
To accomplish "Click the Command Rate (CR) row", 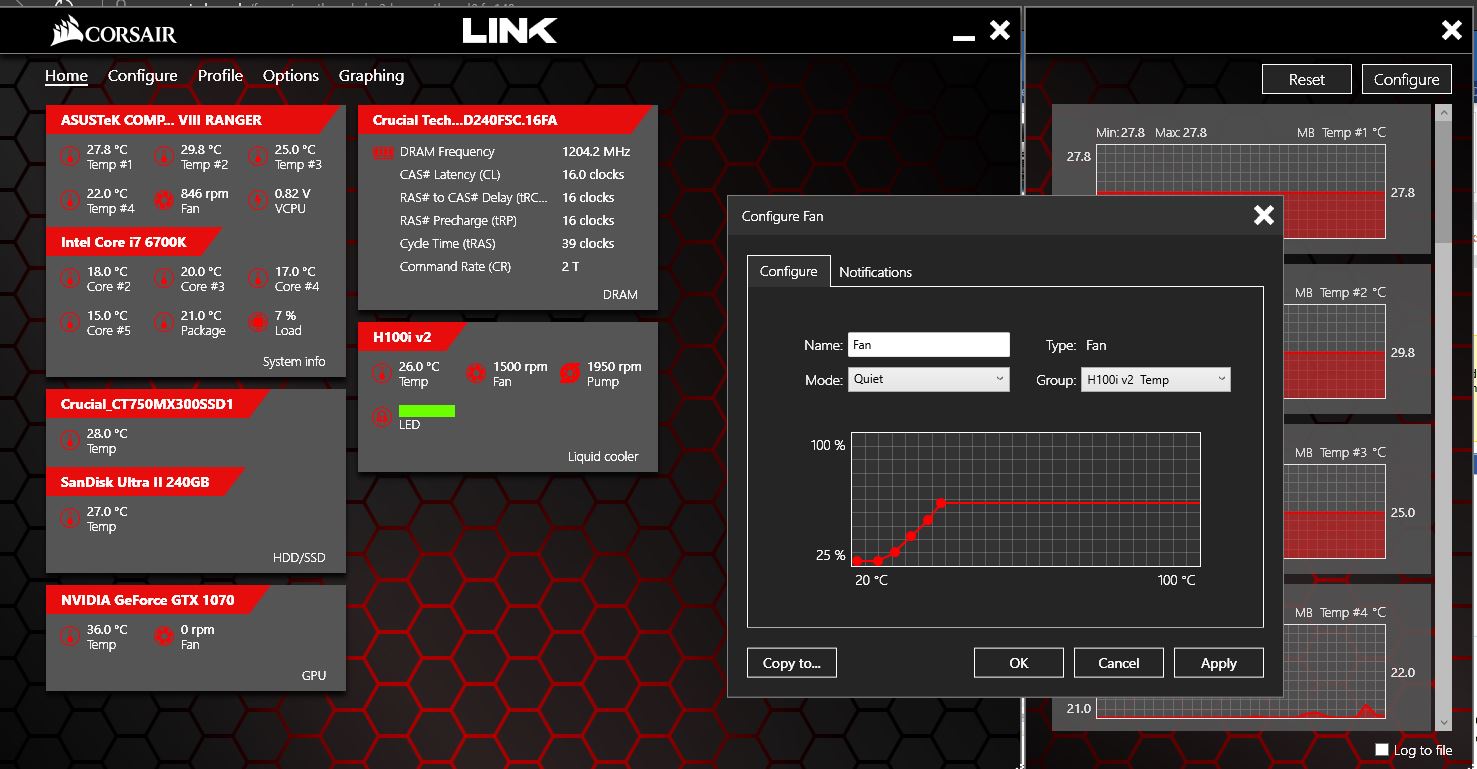I will 506,267.
